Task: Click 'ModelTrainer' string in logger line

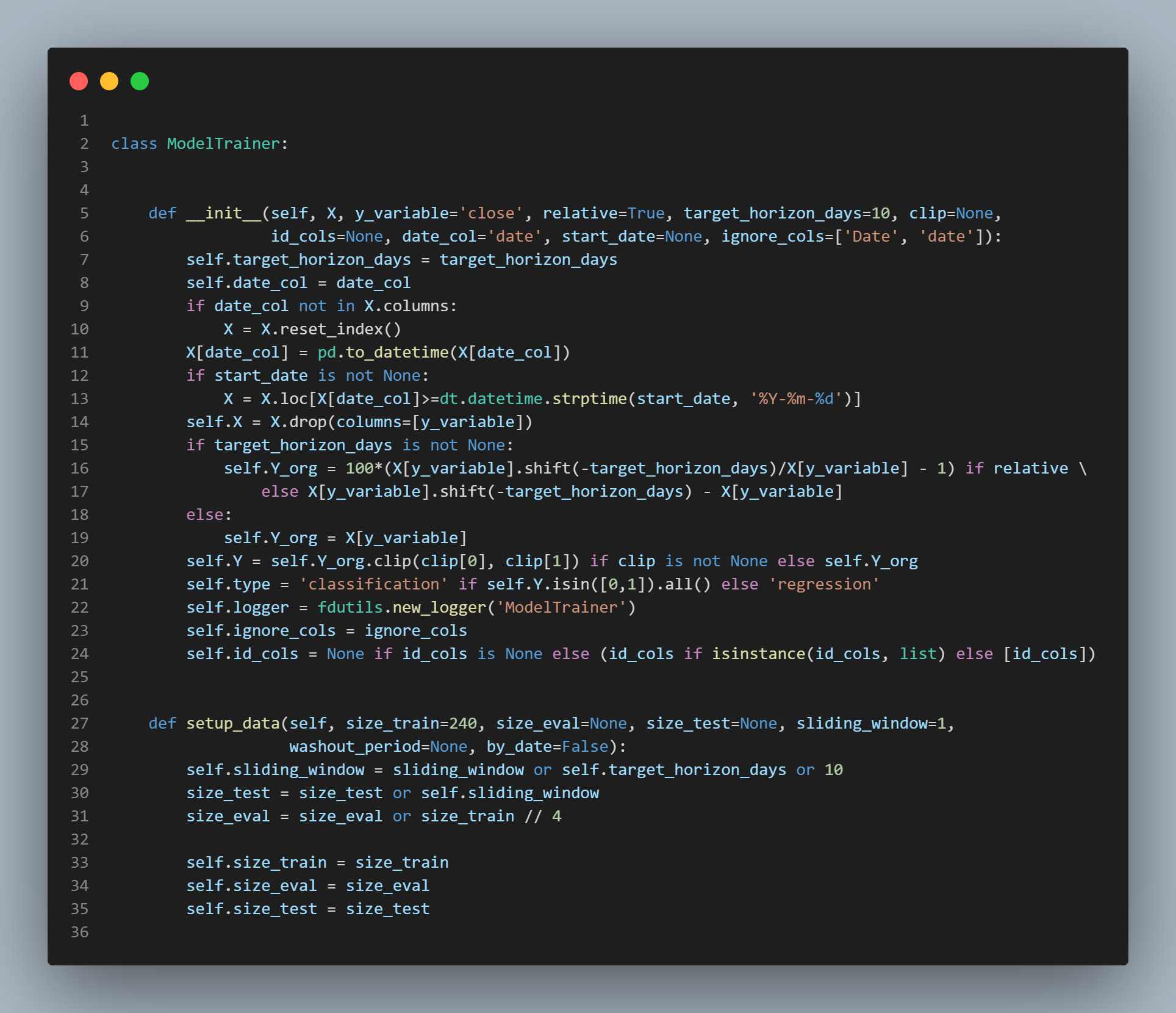Action: 561,607
